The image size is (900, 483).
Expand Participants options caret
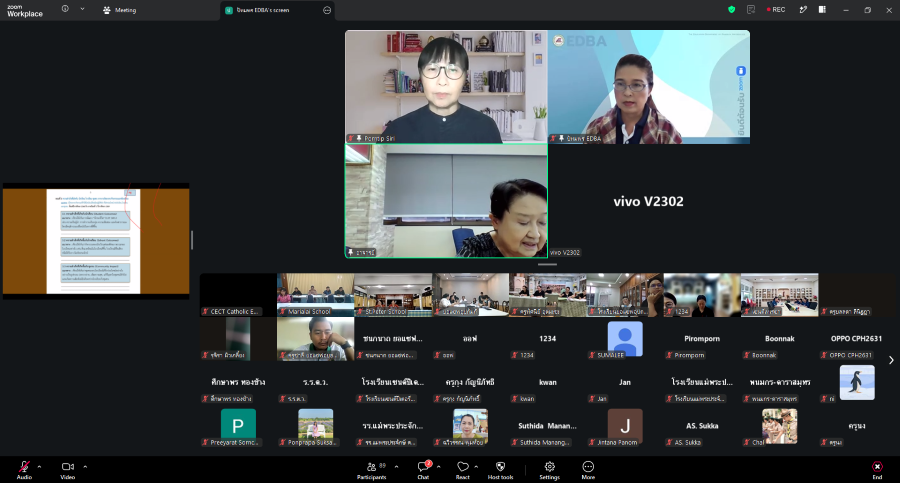(396, 466)
